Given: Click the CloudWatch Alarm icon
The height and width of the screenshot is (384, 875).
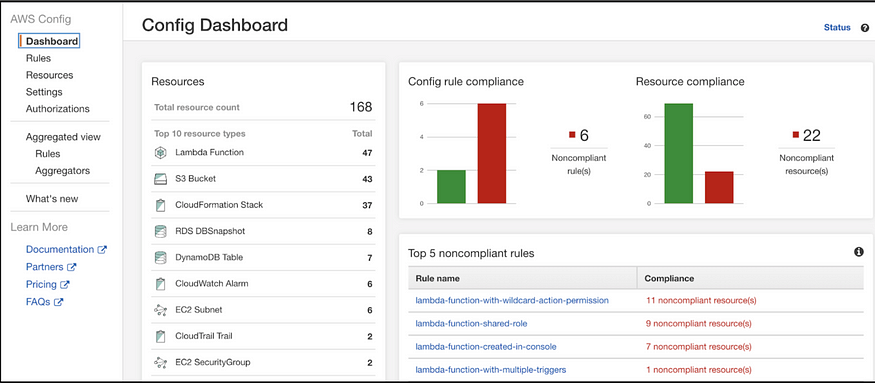Looking at the screenshot, I should coord(160,284).
